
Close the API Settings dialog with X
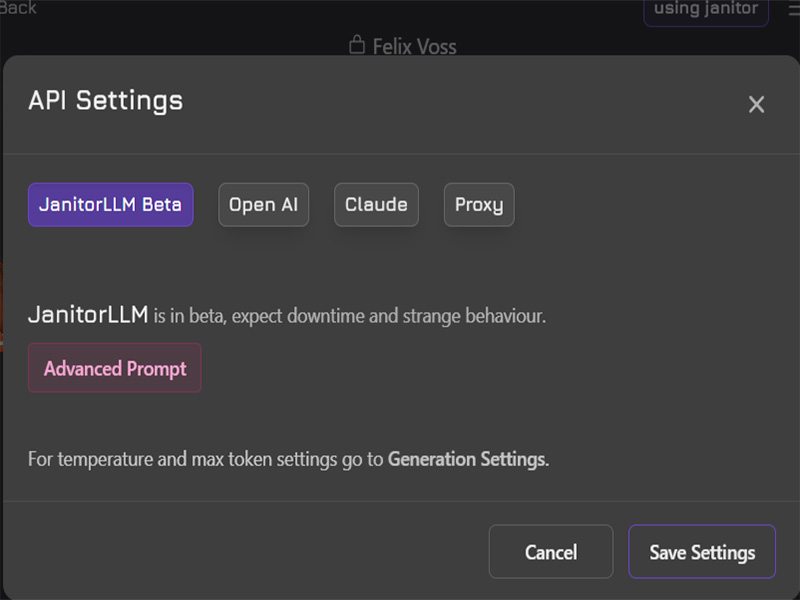(x=756, y=104)
